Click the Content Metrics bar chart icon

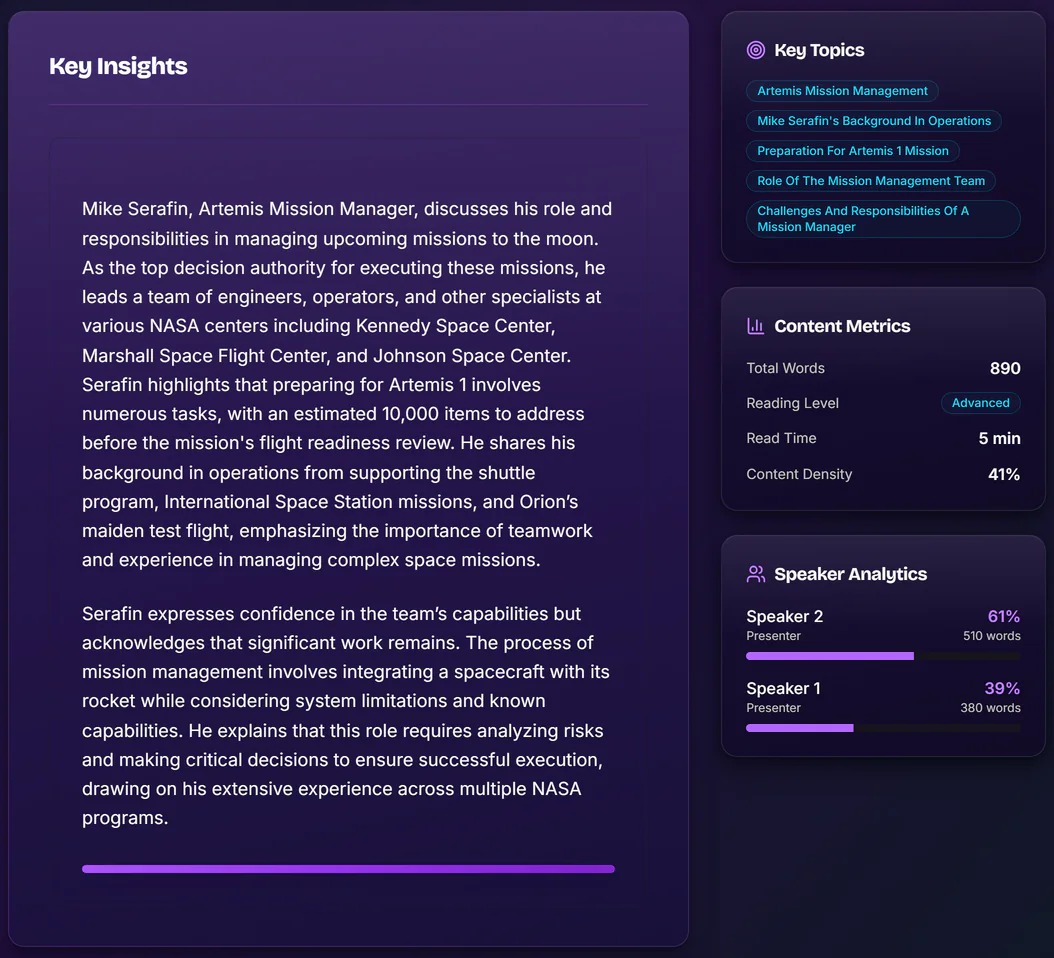[x=756, y=326]
